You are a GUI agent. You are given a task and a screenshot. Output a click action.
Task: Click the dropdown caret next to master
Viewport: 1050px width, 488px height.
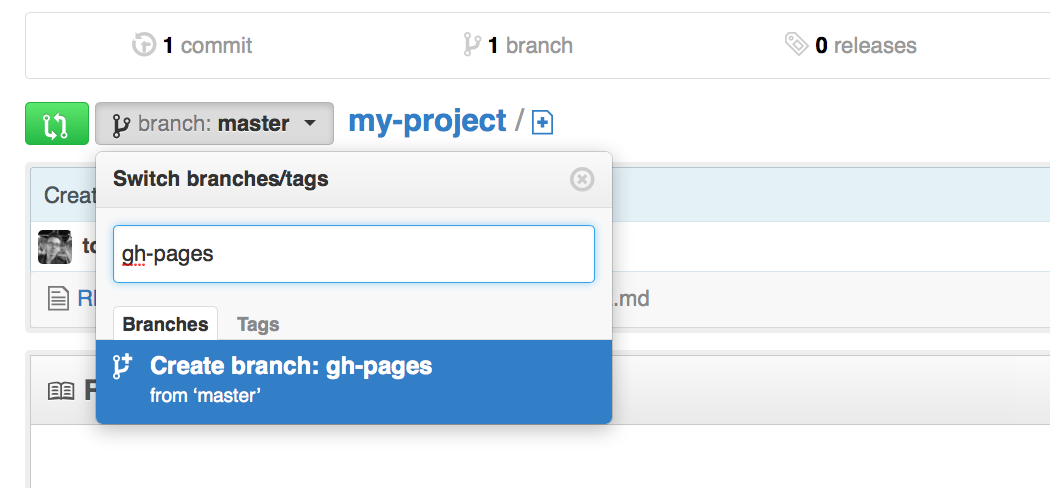pyautogui.click(x=309, y=123)
